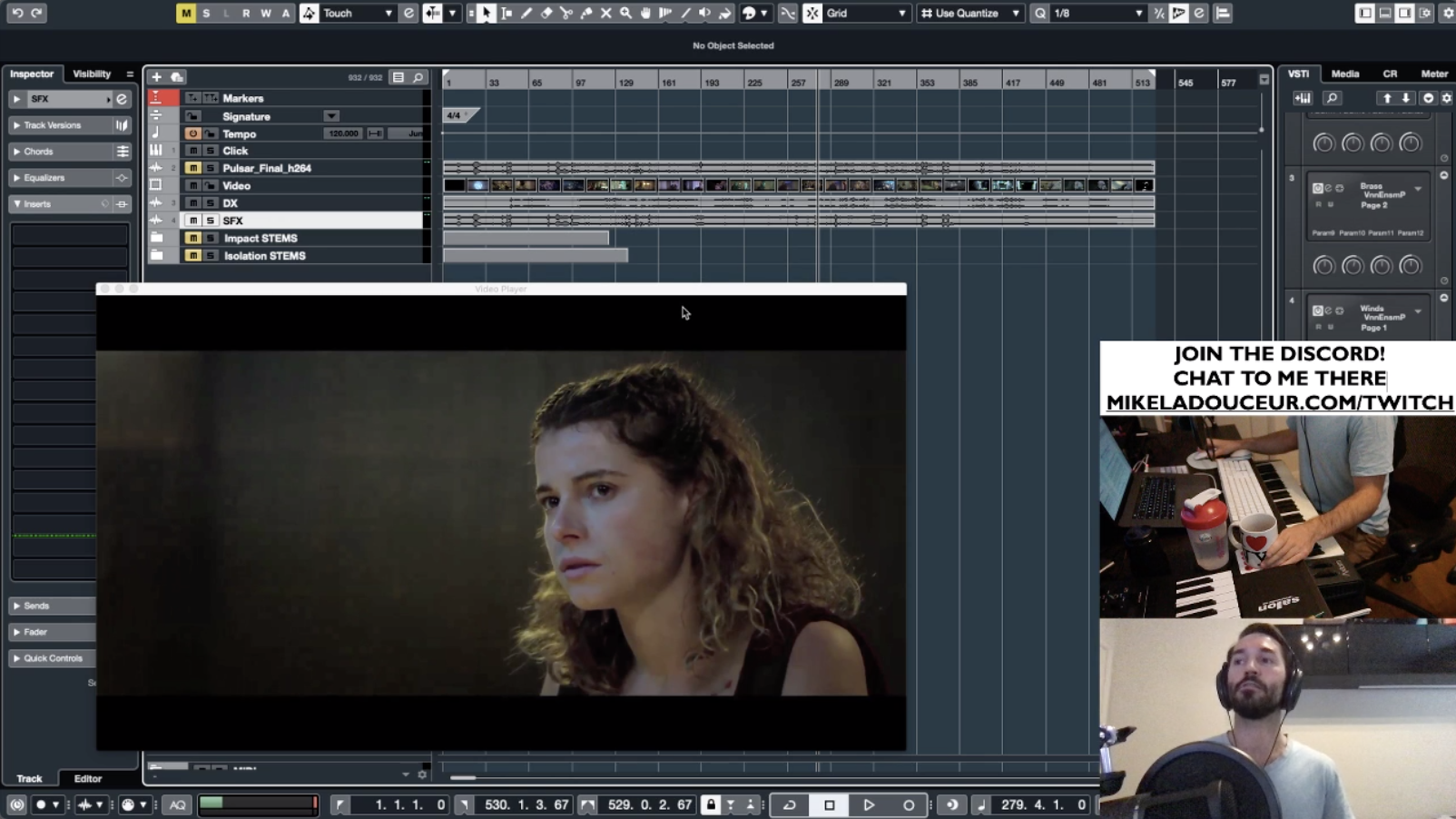Select the Mute X tool
This screenshot has height=819, width=1456.
(x=606, y=13)
